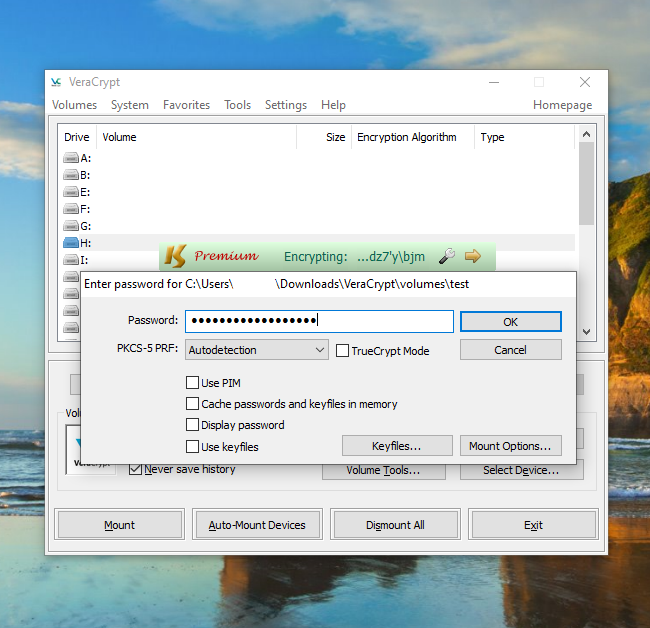Open the Help menu
Image resolution: width=650 pixels, height=628 pixels.
[333, 105]
